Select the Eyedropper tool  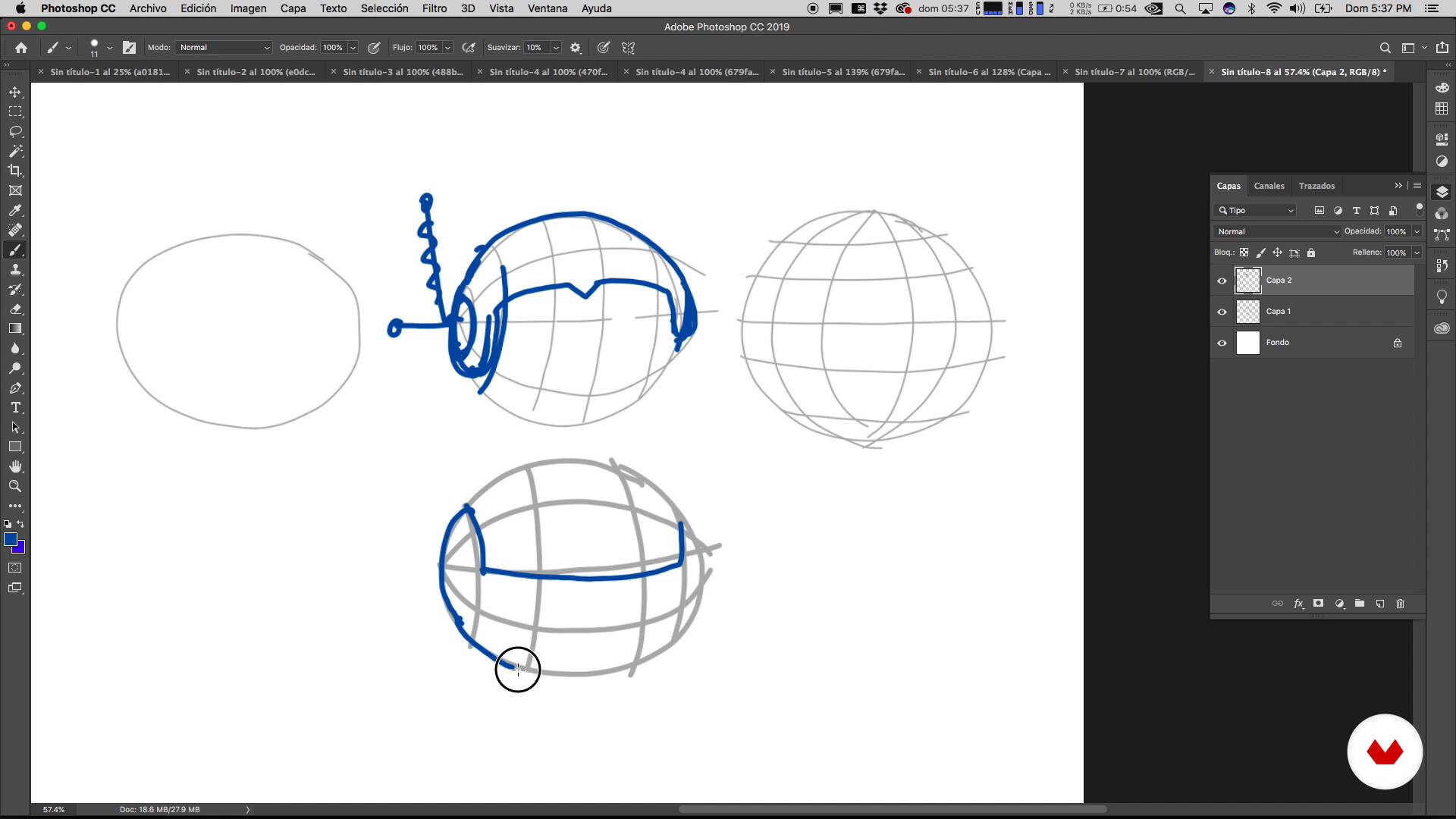[15, 210]
